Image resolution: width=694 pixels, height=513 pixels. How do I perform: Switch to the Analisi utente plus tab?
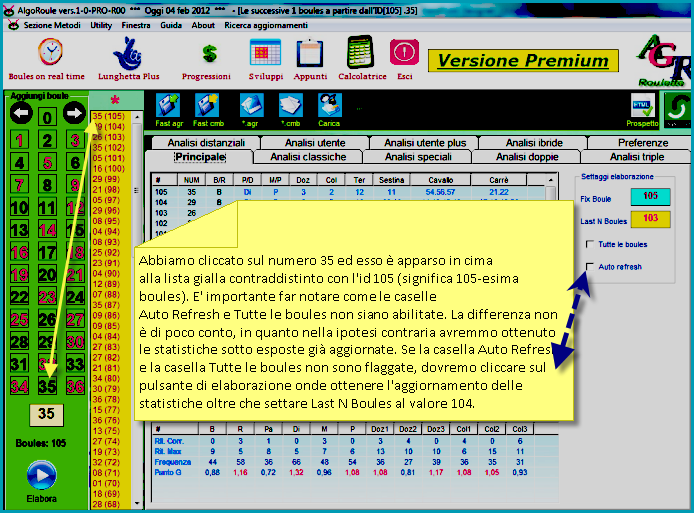click(425, 143)
